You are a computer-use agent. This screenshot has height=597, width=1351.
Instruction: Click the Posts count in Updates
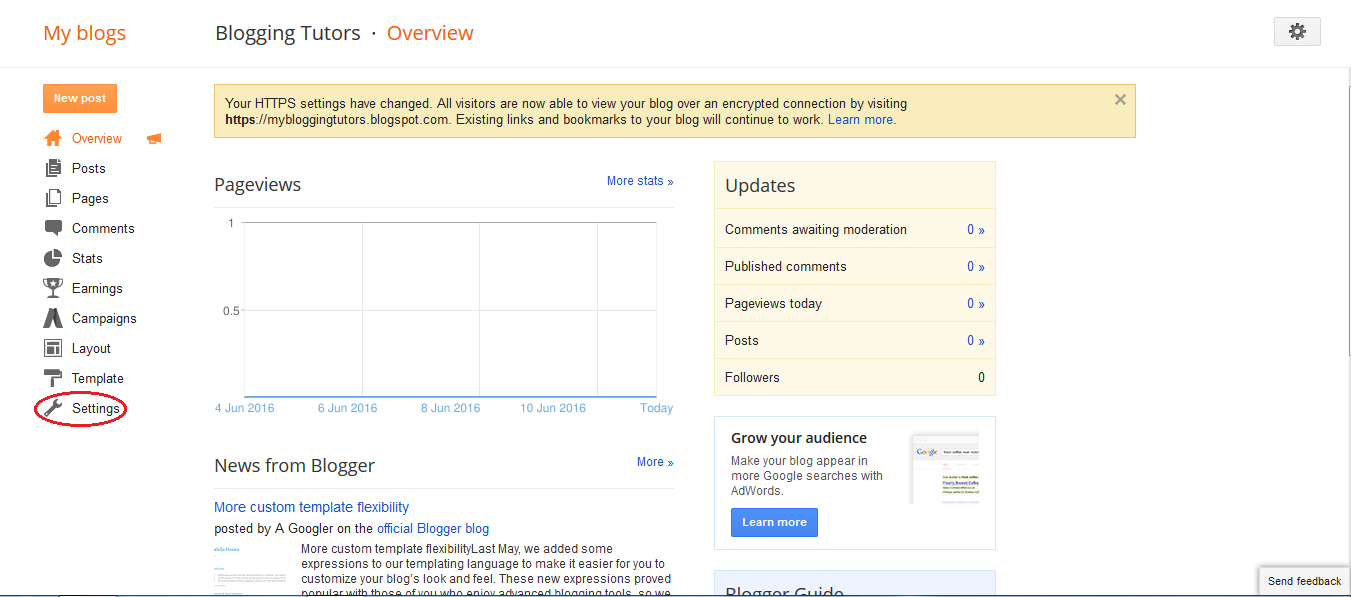coord(975,340)
